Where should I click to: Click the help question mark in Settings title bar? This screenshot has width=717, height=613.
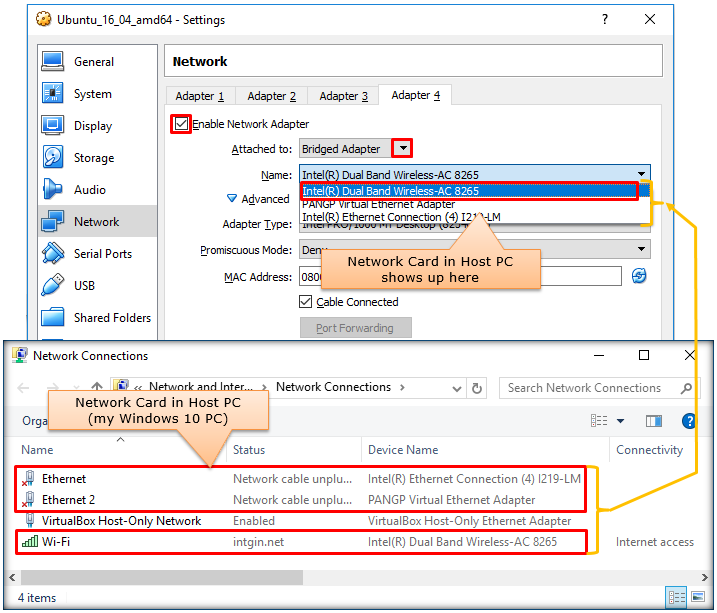[605, 19]
